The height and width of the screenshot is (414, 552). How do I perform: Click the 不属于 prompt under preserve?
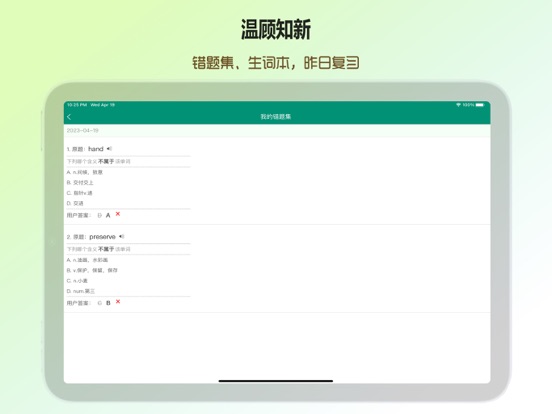click(x=106, y=249)
